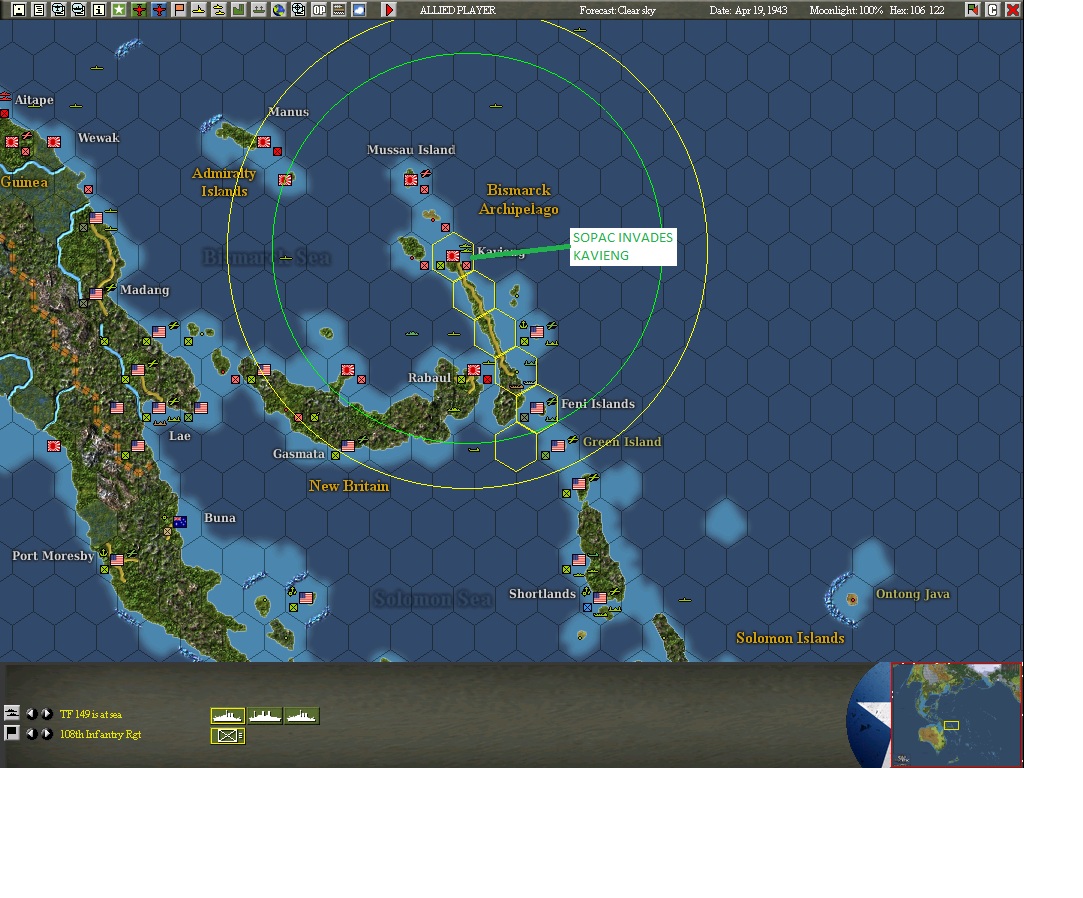Select the Japanese flag base at Manus
The width and height of the screenshot is (1083, 898).
pos(264,142)
